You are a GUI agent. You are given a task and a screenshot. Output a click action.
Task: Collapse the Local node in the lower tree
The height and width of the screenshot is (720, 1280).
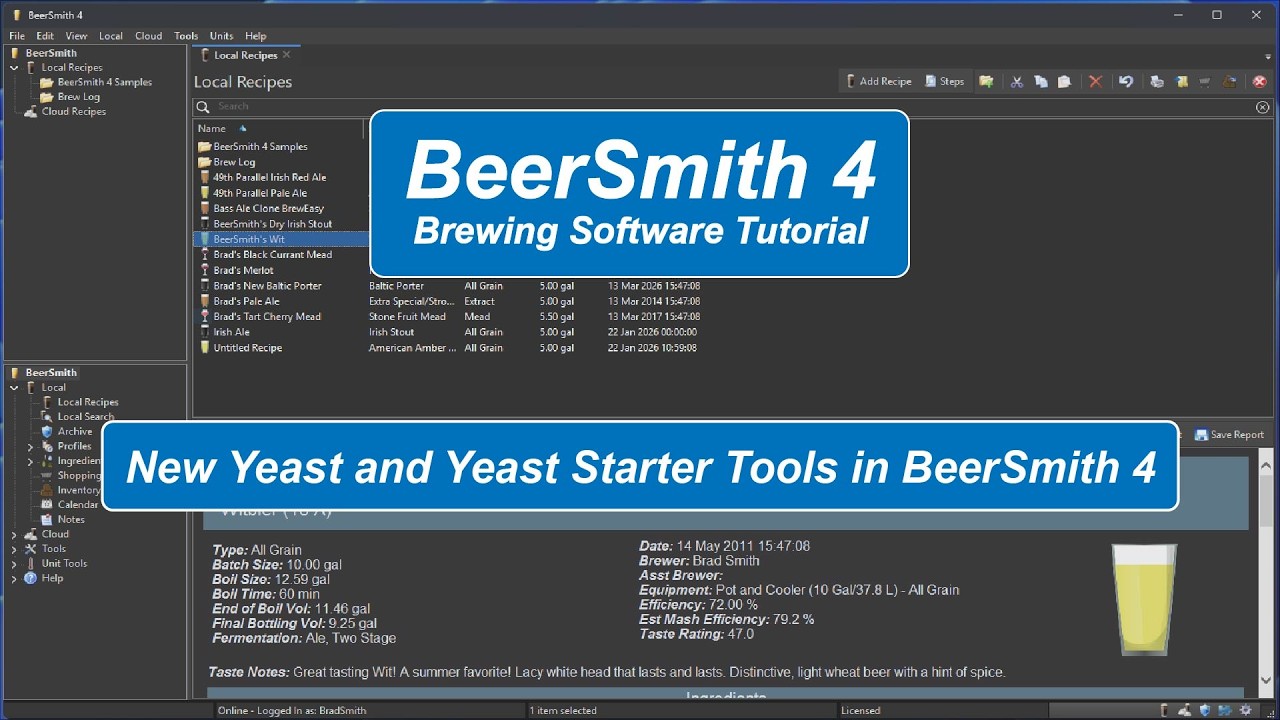coord(14,387)
